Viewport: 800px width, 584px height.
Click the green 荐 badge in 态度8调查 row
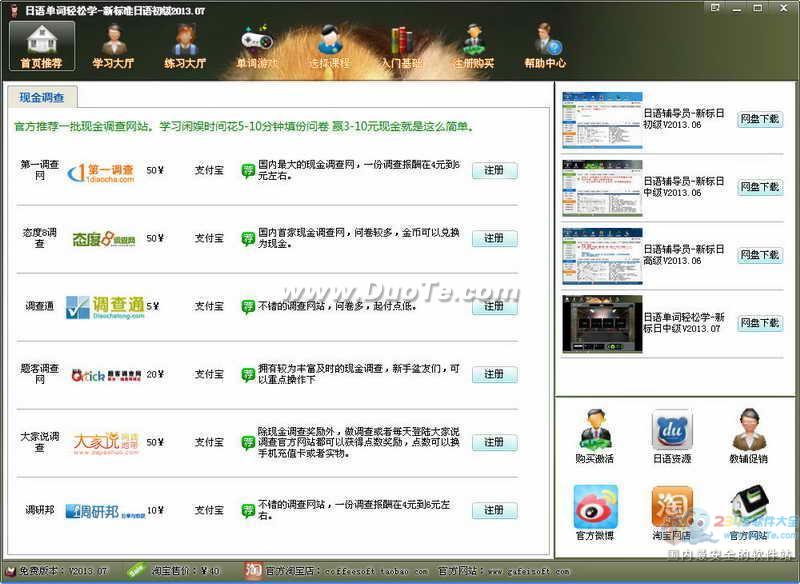coord(248,239)
